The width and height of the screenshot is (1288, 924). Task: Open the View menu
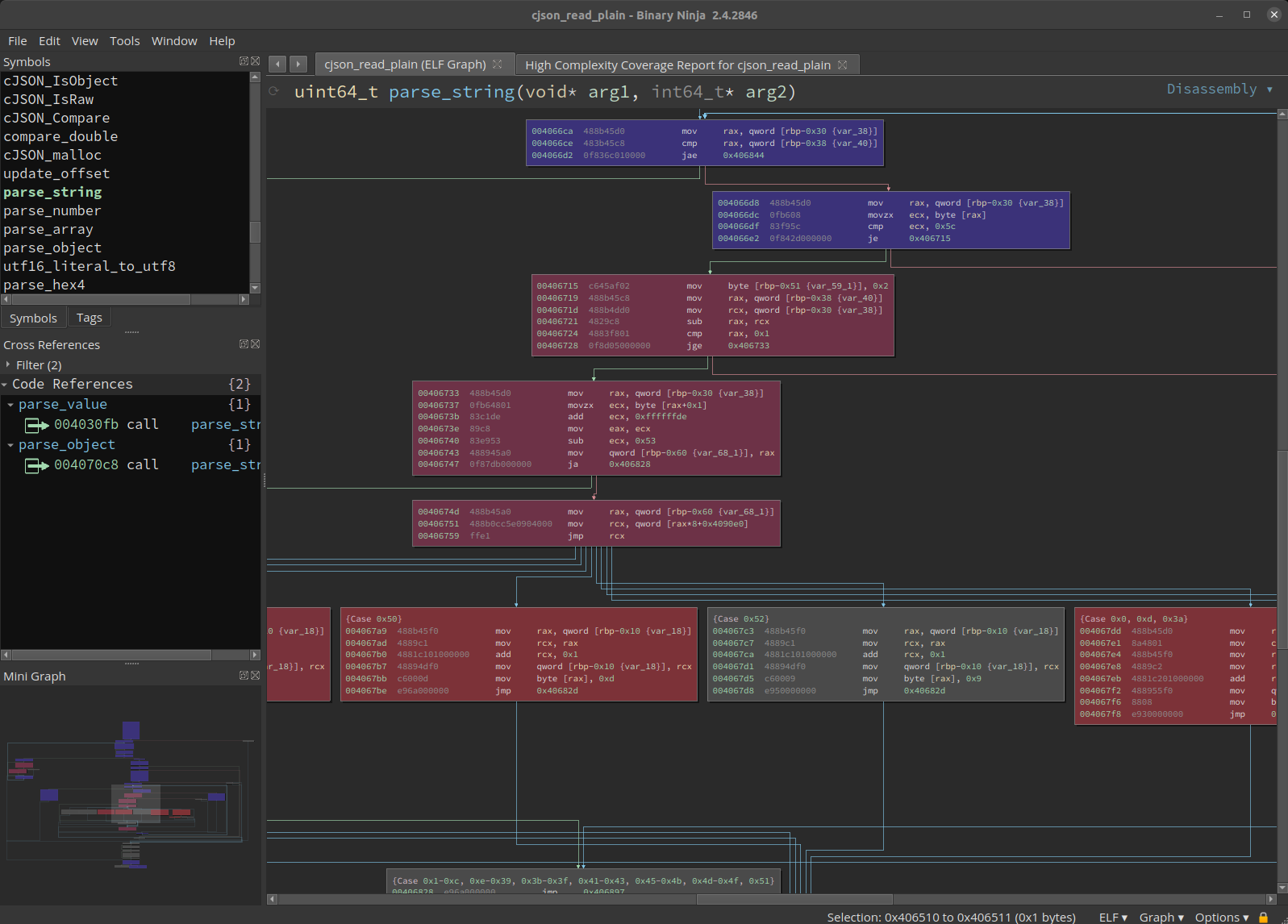[x=85, y=41]
